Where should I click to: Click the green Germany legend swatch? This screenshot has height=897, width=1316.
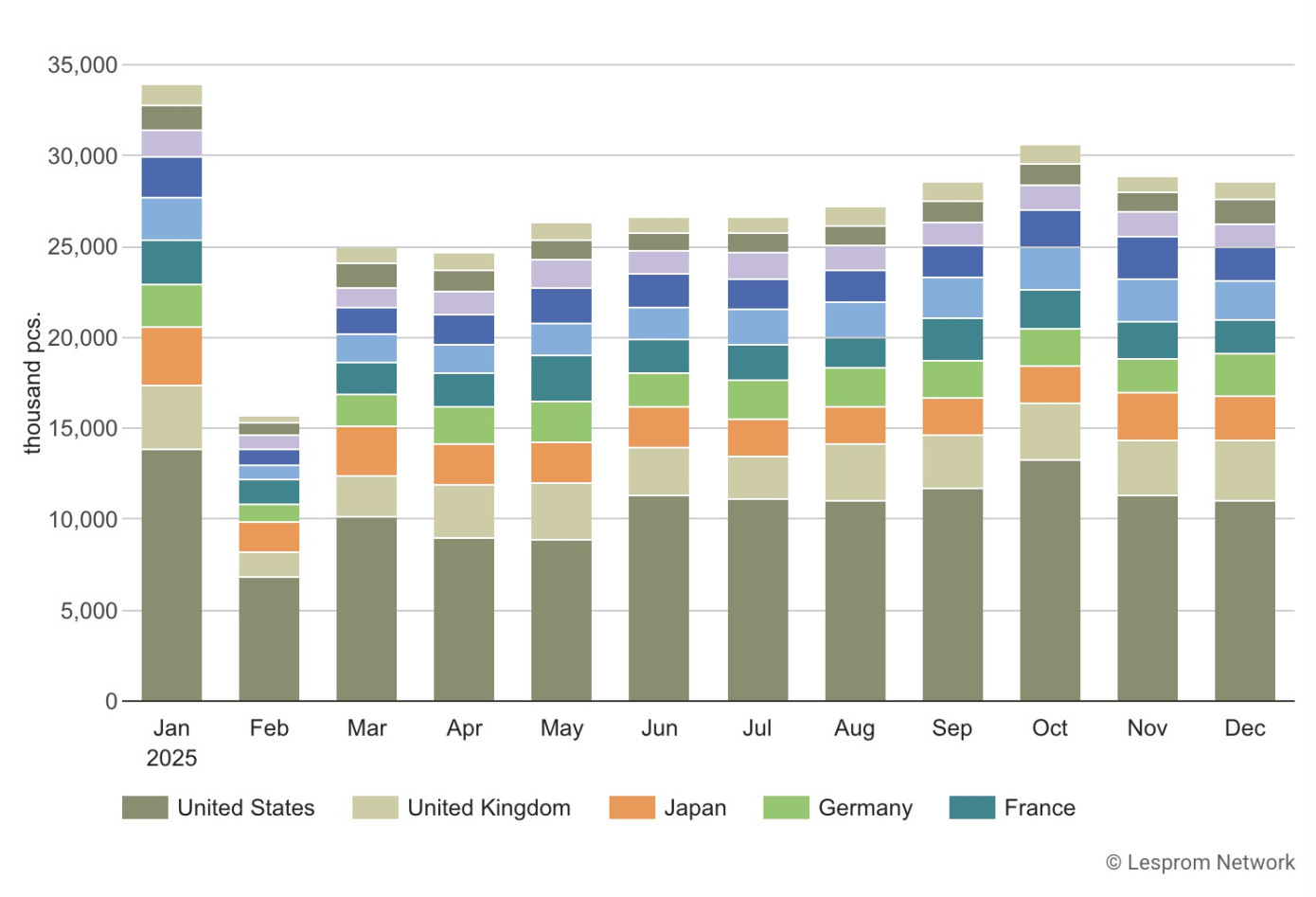[786, 807]
